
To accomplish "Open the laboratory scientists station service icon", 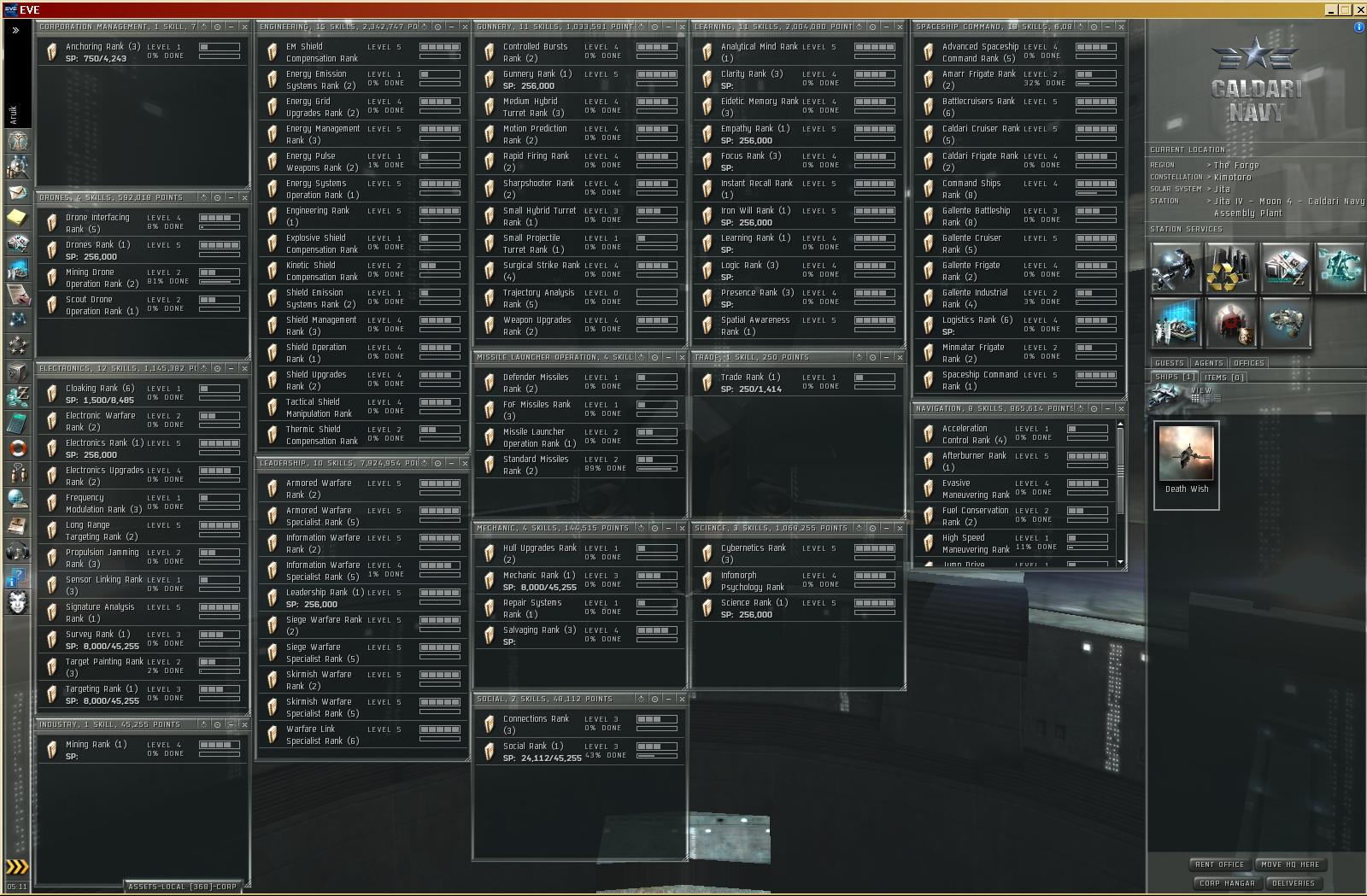I will pyautogui.click(x=1176, y=321).
